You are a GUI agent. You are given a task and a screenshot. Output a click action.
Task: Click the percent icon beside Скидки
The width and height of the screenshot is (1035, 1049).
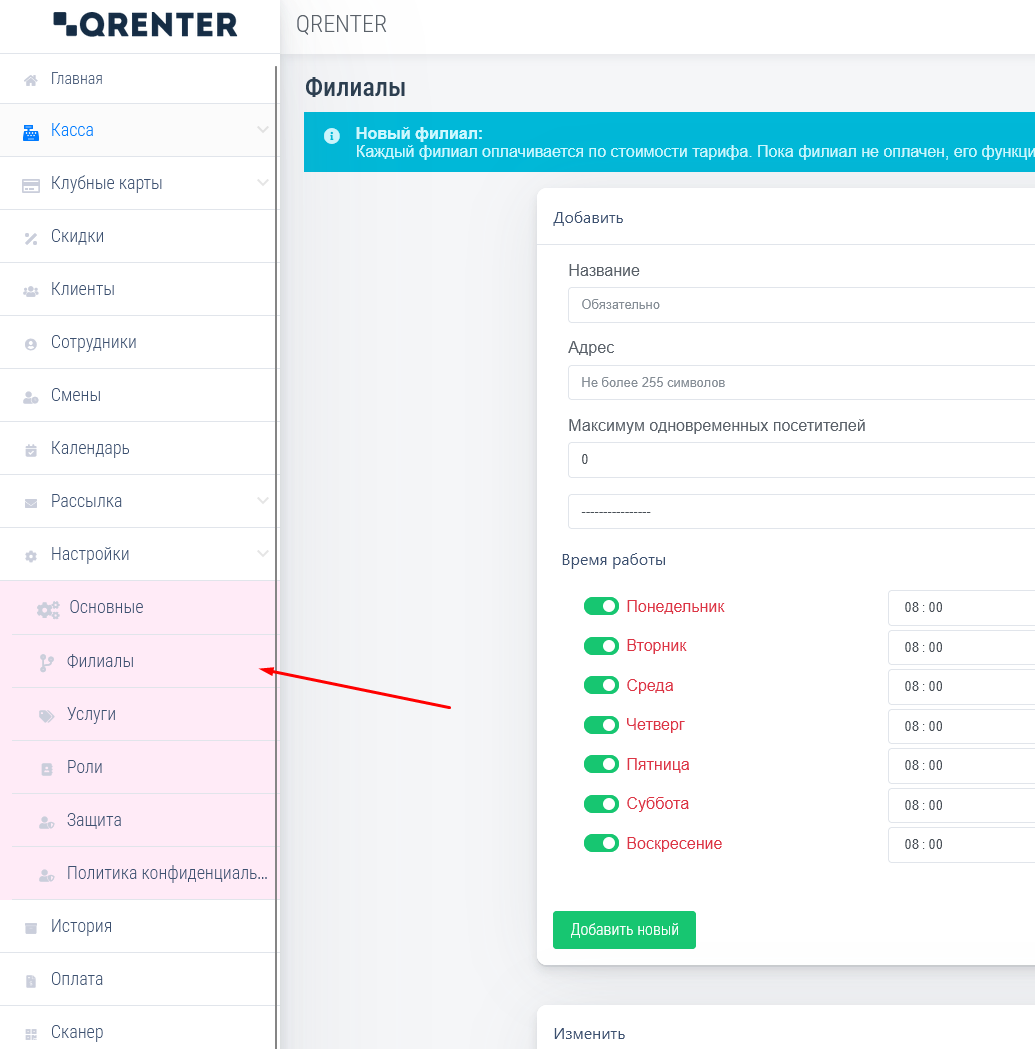tap(31, 238)
